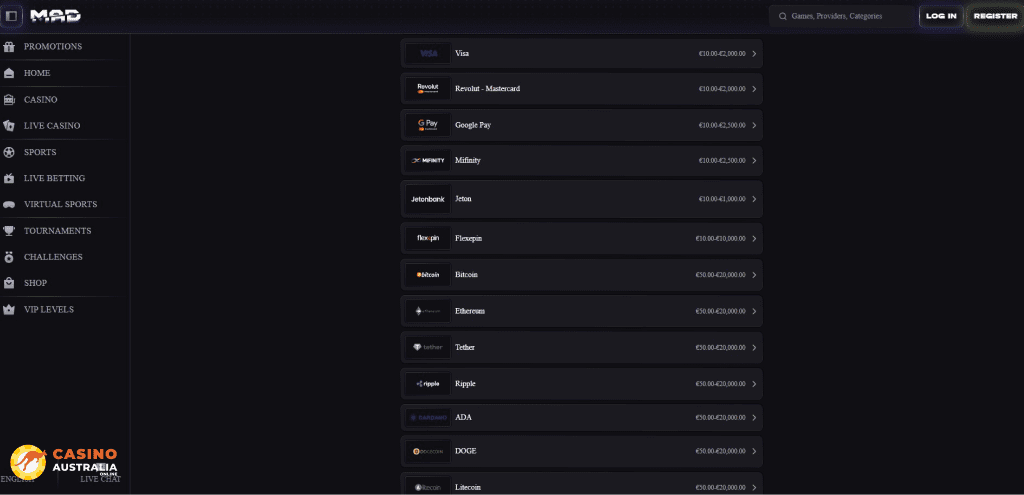Expand the DOGE row chevron

(x=754, y=451)
